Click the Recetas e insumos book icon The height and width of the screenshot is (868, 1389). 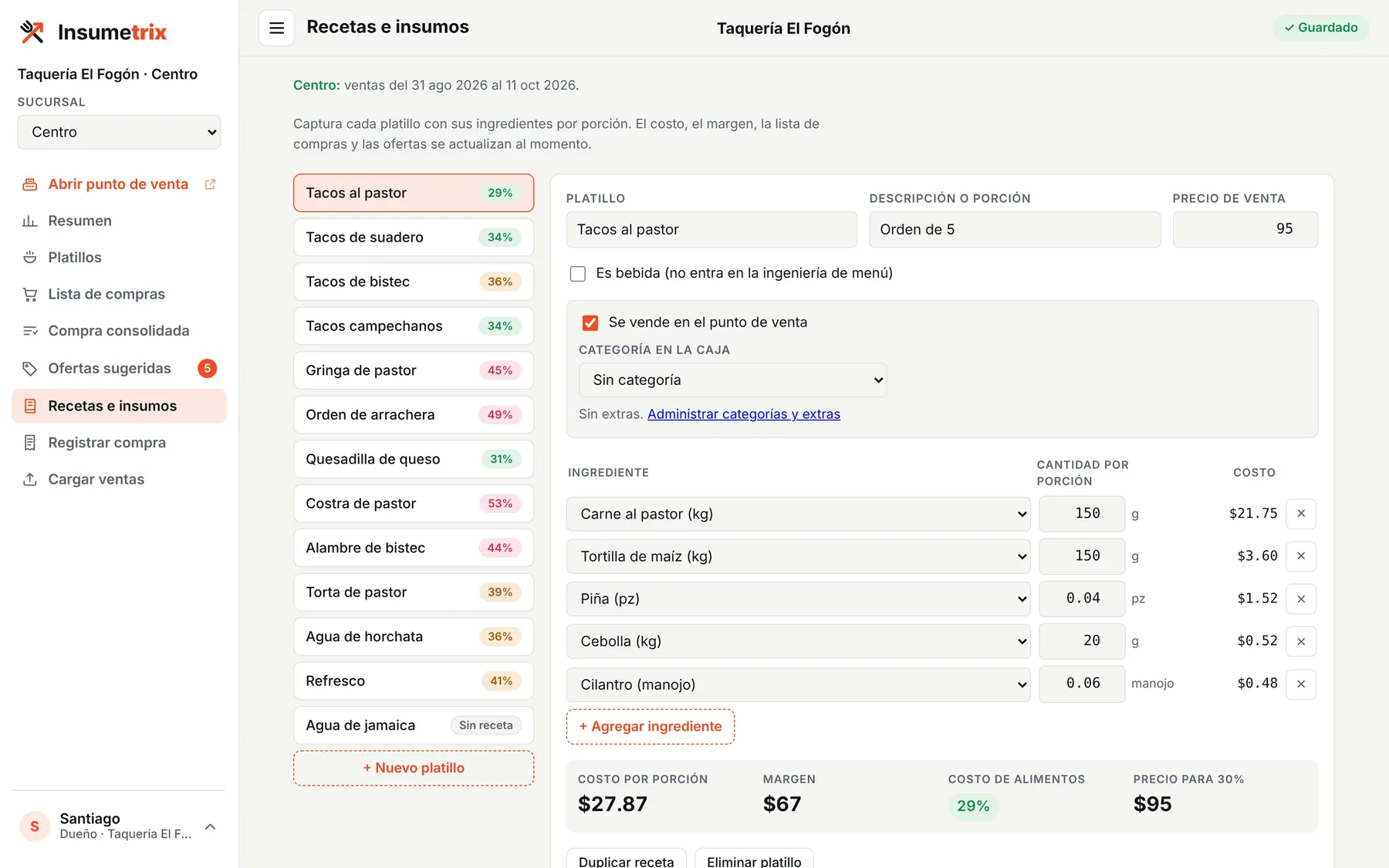pos(30,406)
